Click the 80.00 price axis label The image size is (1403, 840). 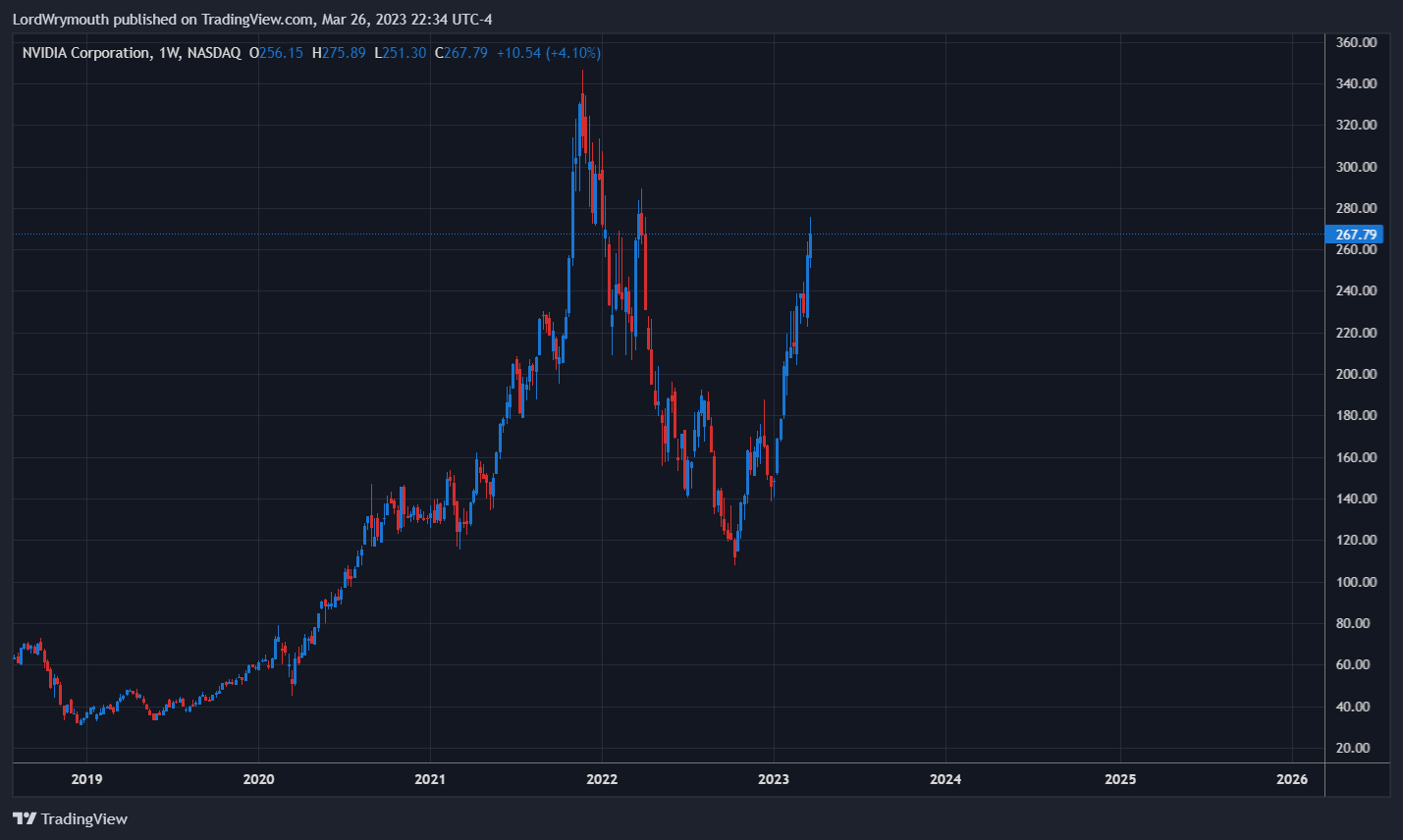pos(1353,623)
